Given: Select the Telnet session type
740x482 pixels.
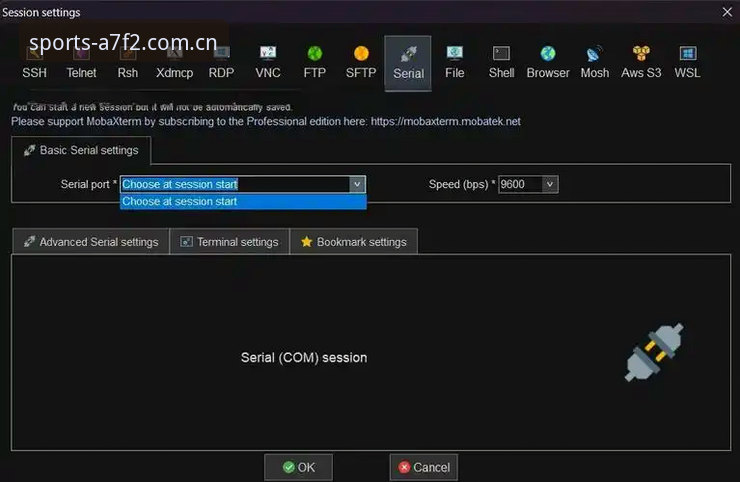Looking at the screenshot, I should tap(81, 63).
